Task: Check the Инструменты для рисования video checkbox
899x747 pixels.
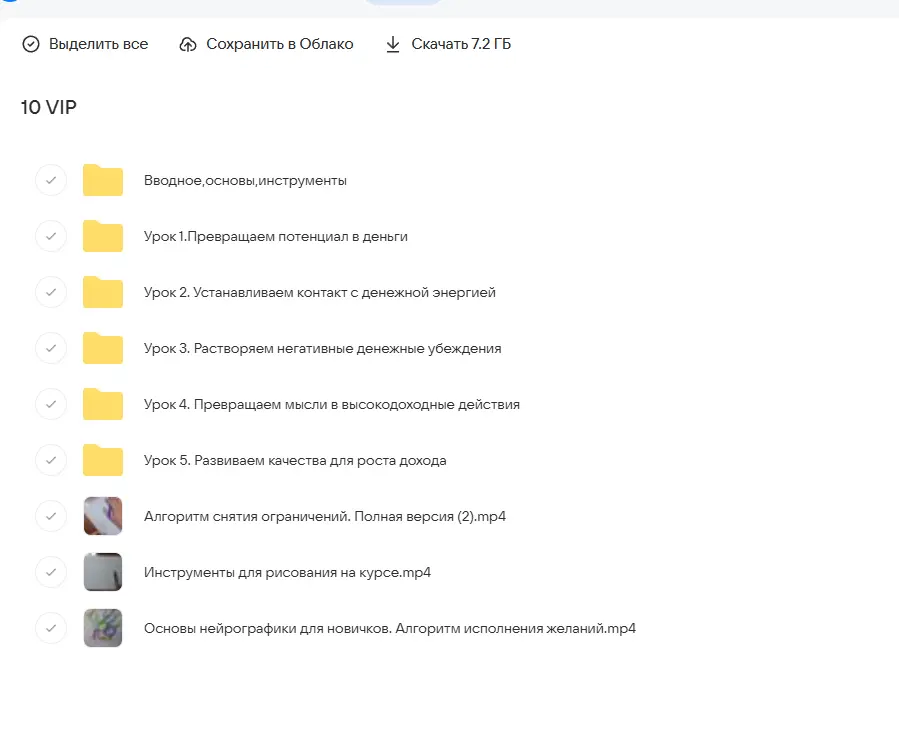Action: coord(51,573)
